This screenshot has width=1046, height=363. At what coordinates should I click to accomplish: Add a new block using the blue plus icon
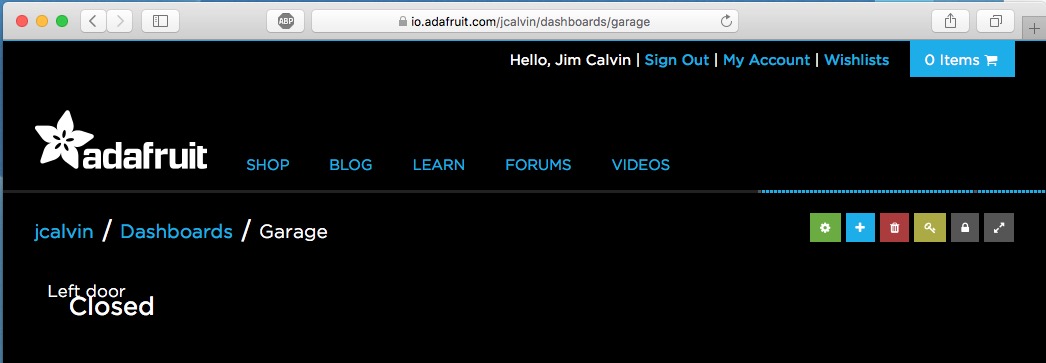point(860,228)
